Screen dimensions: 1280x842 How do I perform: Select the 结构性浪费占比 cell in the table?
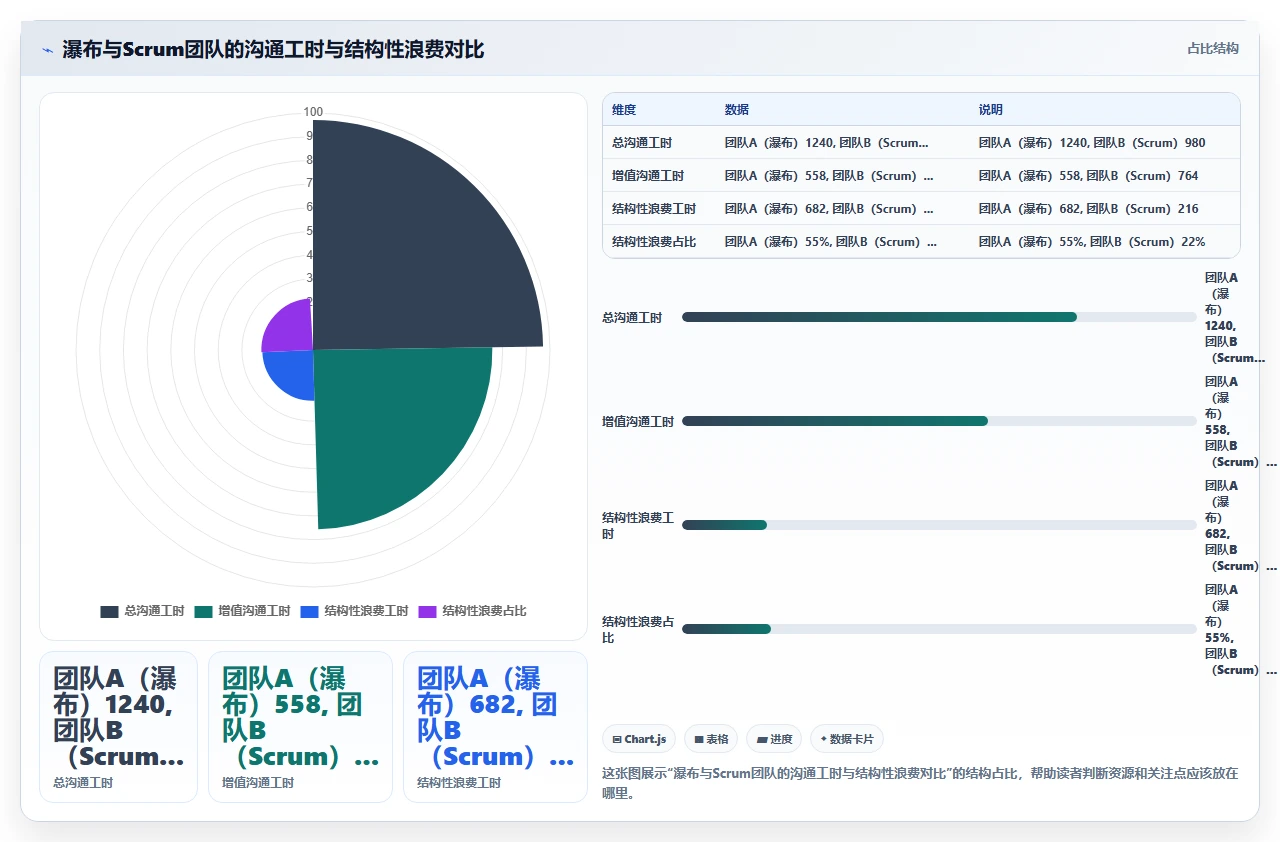tap(659, 242)
